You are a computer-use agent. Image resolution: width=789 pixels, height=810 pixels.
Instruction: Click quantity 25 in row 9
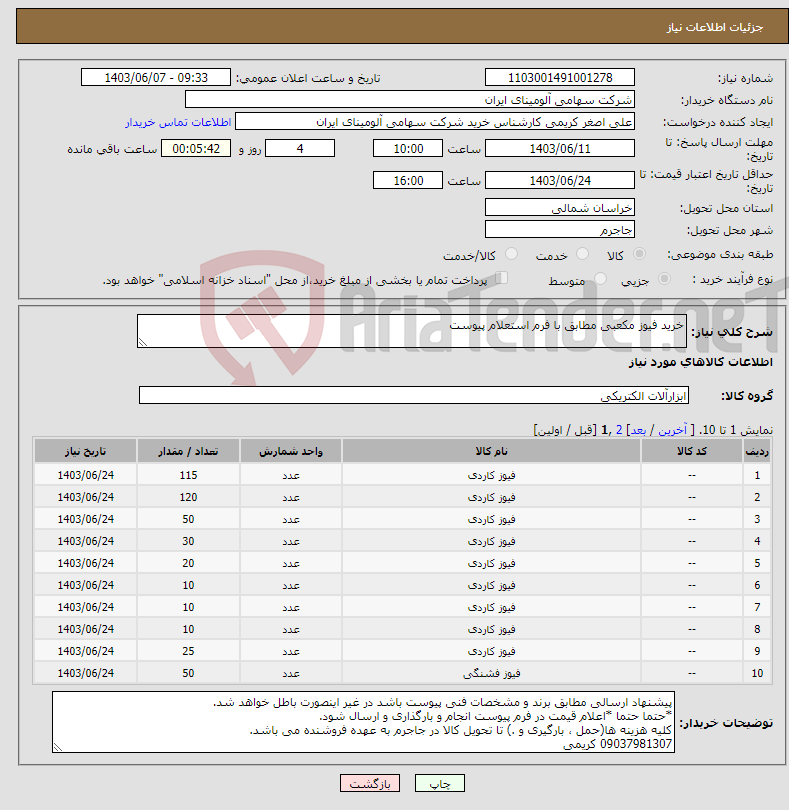(x=188, y=651)
